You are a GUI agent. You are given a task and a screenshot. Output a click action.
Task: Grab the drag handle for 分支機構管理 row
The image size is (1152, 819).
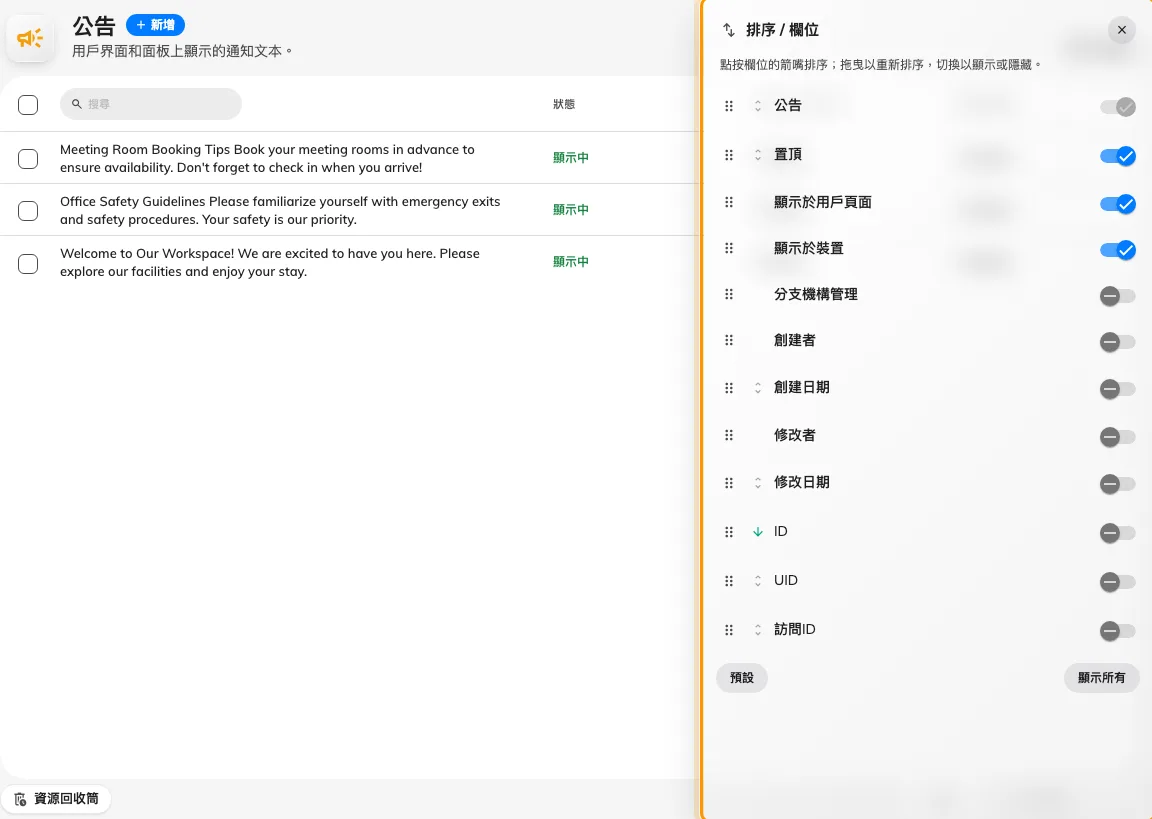[x=729, y=295]
